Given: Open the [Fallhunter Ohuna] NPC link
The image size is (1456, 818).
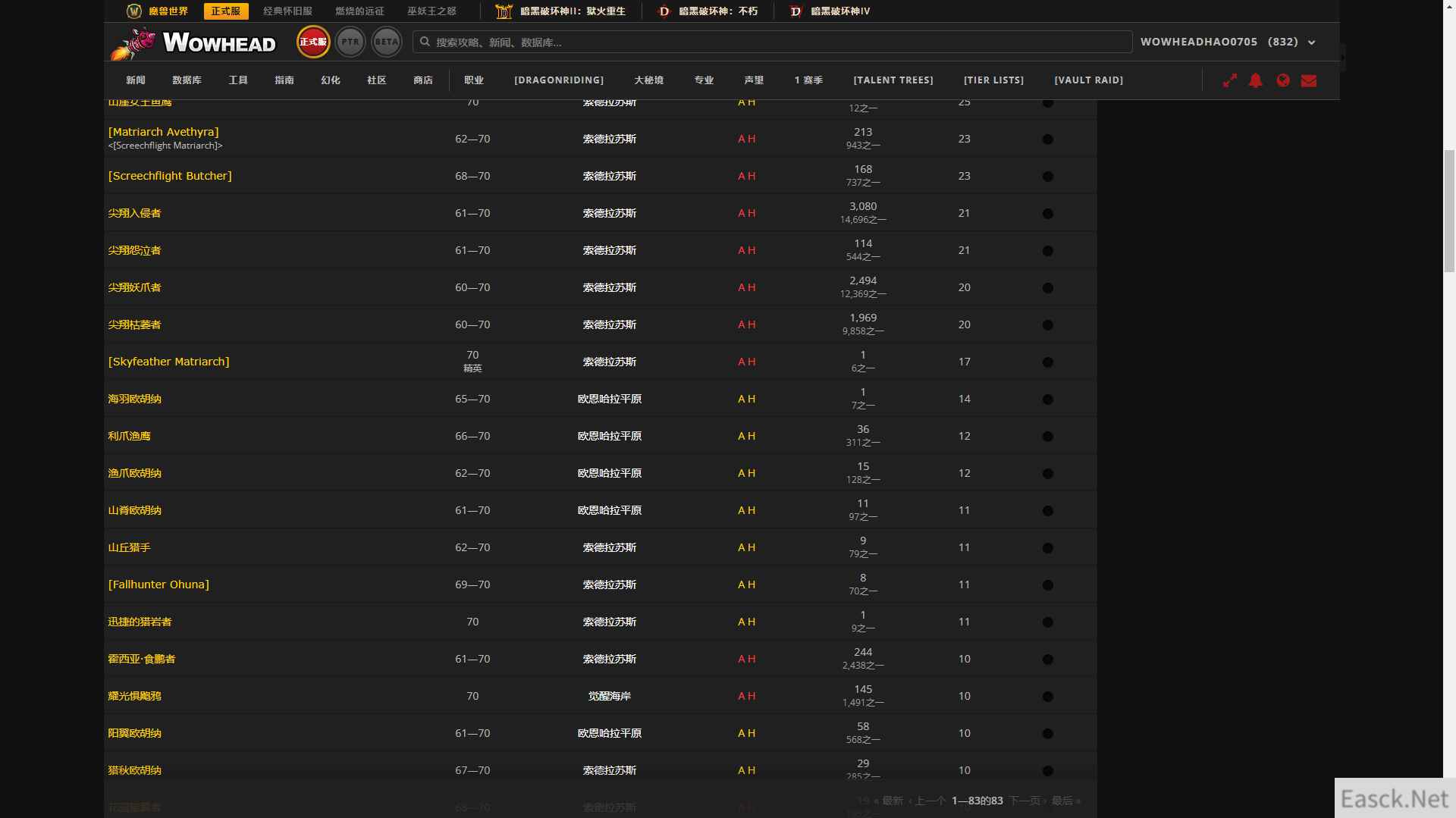Looking at the screenshot, I should pyautogui.click(x=158, y=585).
